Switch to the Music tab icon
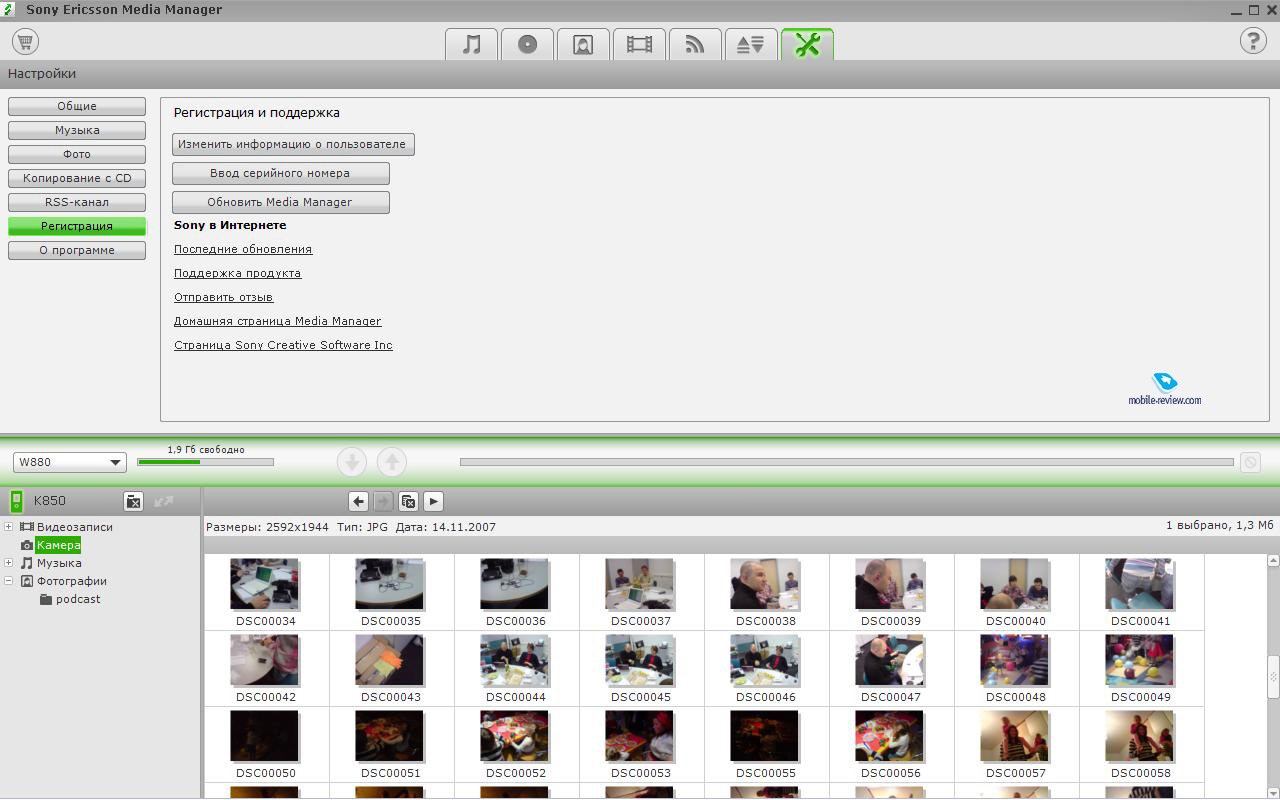The image size is (1280, 800). click(x=471, y=44)
